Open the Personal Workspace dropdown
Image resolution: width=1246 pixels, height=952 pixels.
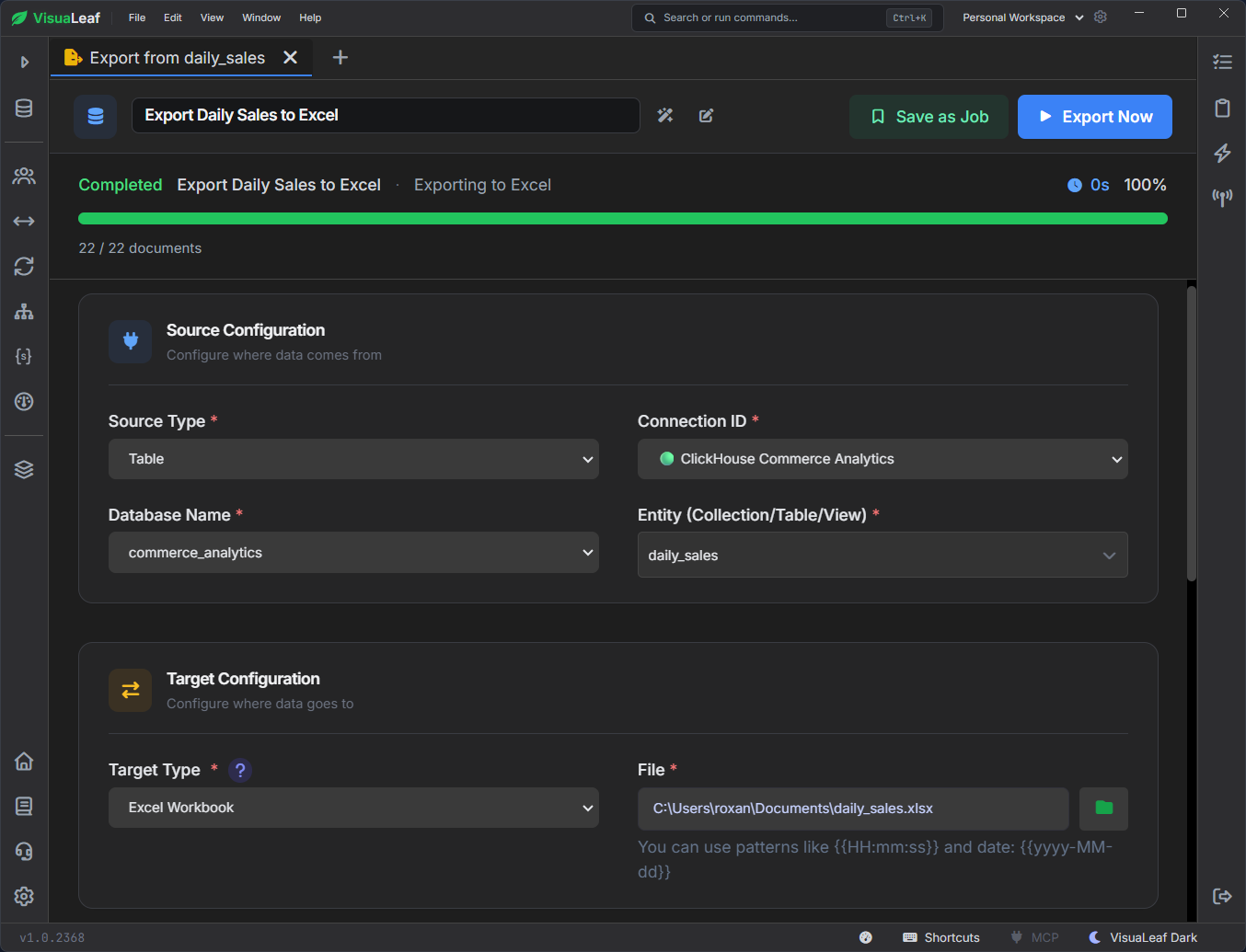1022,17
